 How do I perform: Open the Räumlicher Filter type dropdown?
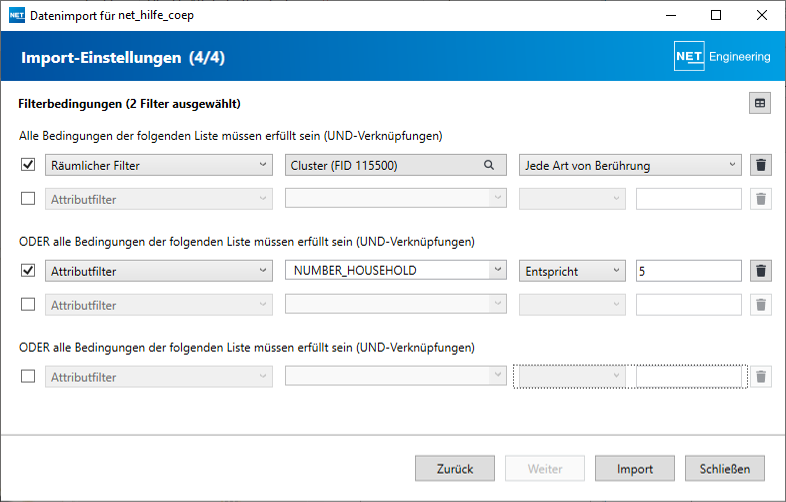pos(159,166)
